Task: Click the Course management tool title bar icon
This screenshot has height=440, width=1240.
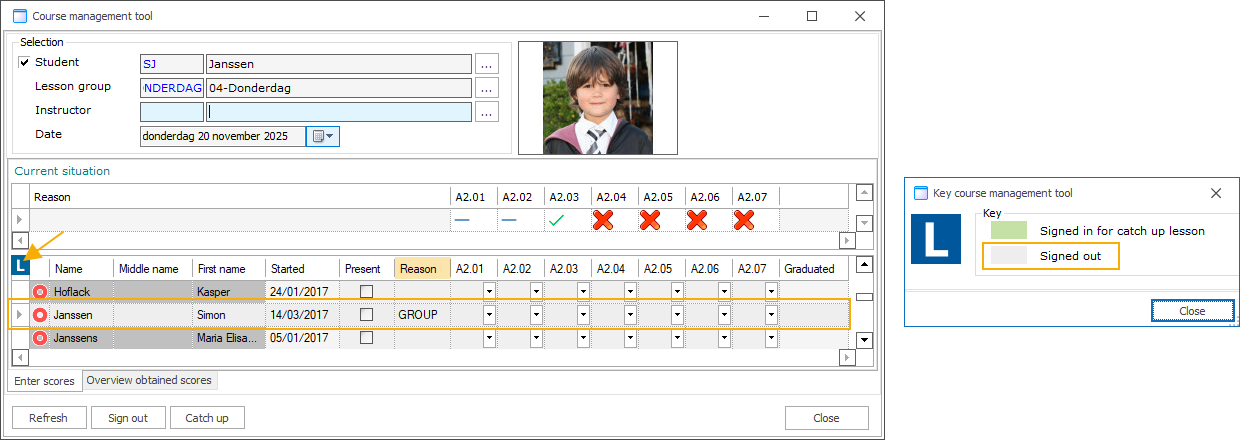Action: 20,16
